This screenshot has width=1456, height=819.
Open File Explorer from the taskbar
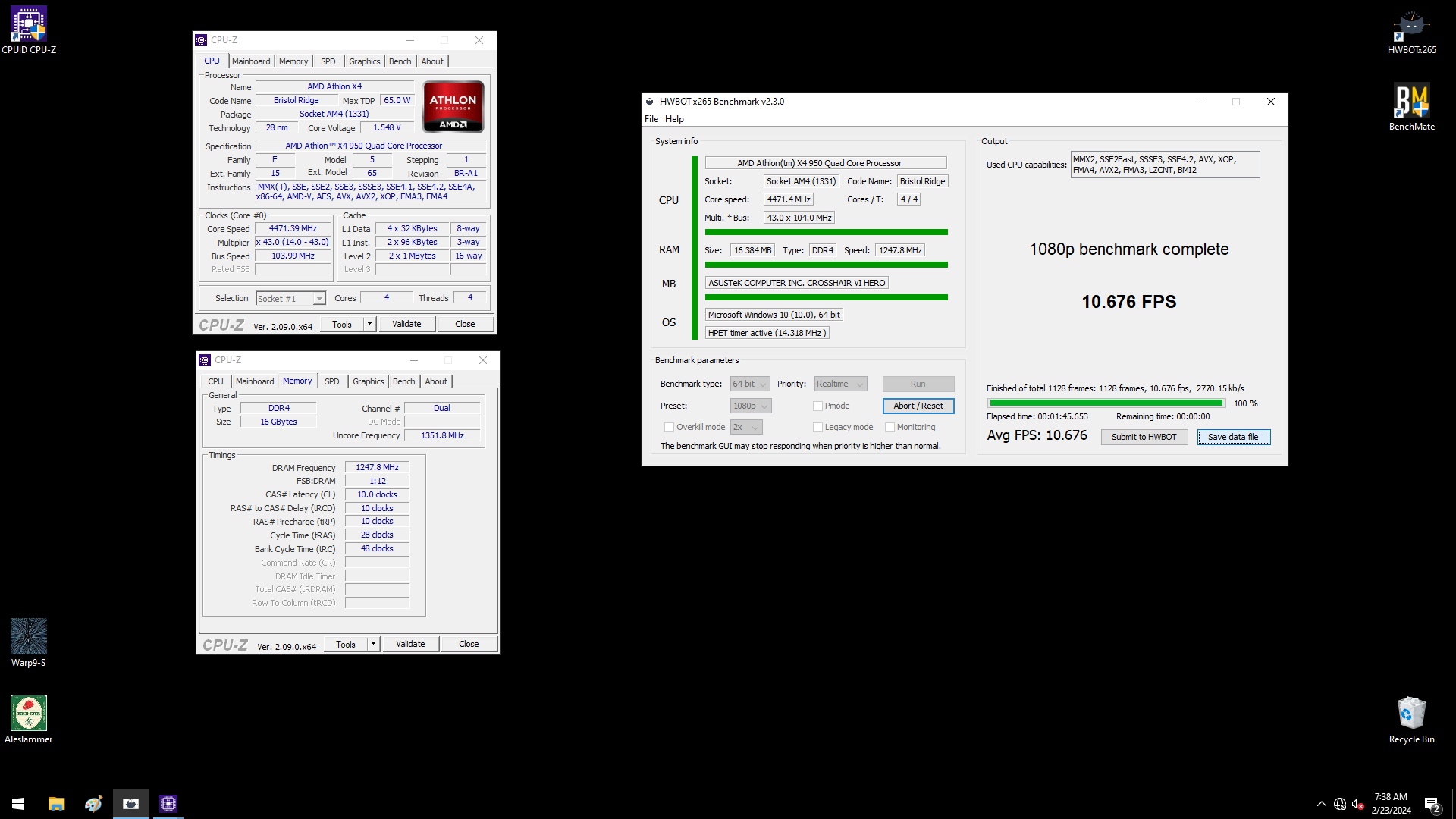(x=57, y=804)
